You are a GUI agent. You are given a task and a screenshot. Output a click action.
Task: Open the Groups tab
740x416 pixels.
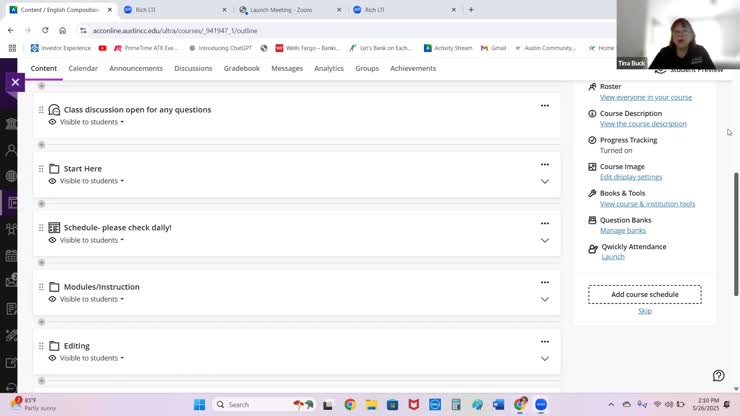click(367, 68)
